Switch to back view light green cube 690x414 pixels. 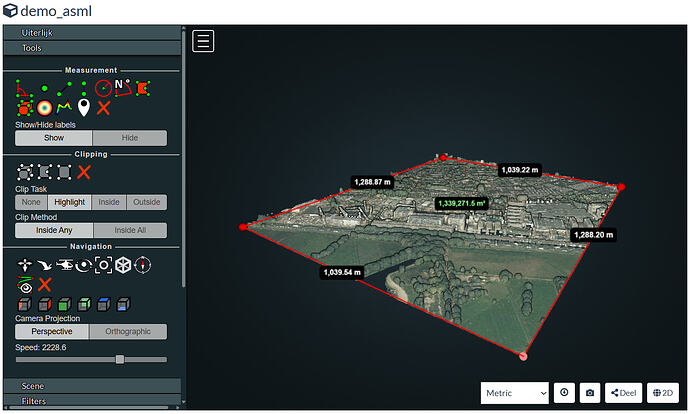84,304
